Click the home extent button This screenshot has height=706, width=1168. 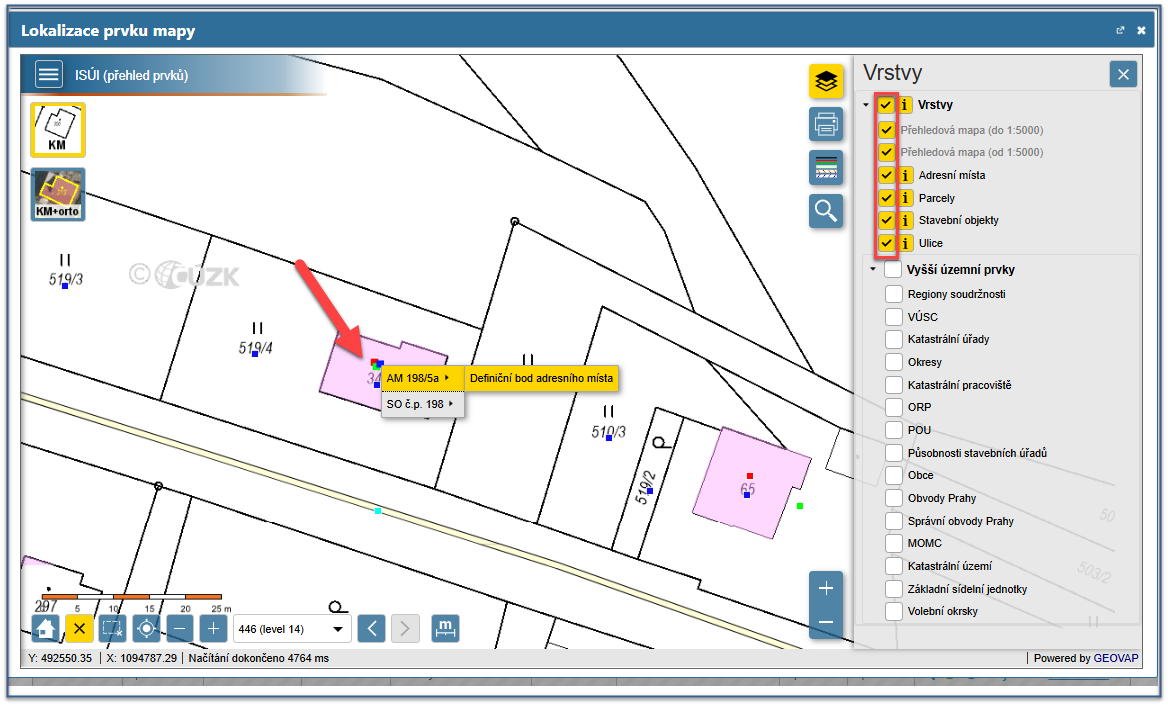click(x=45, y=628)
